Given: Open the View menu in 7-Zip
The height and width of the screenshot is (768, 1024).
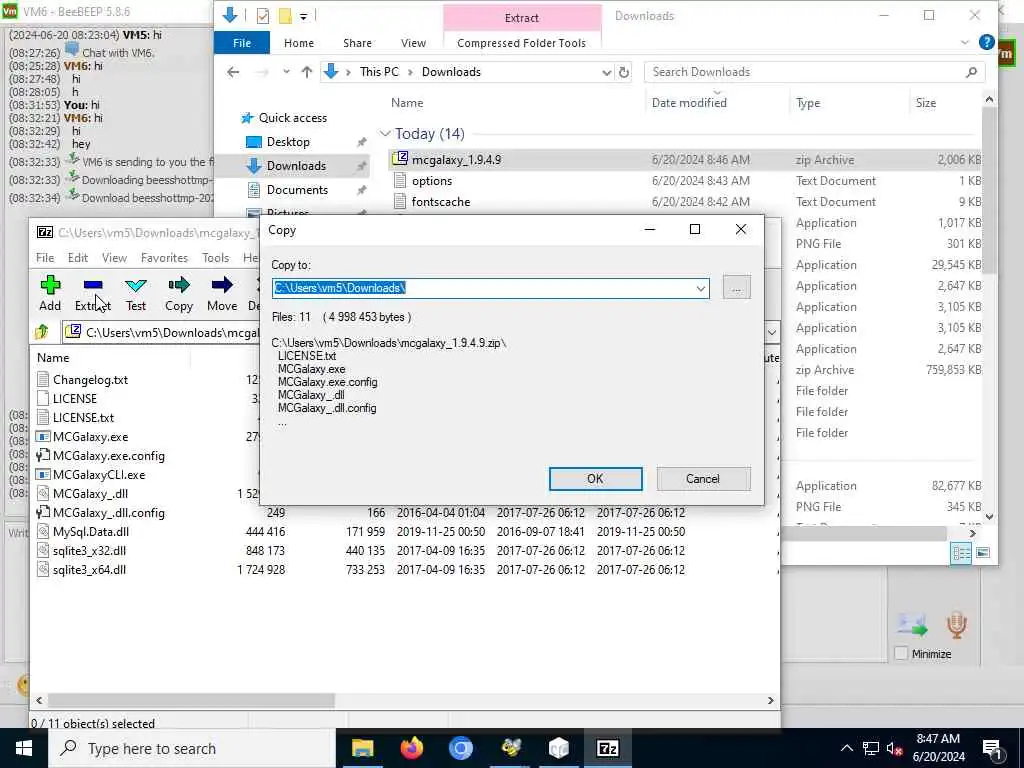Looking at the screenshot, I should pyautogui.click(x=114, y=258).
